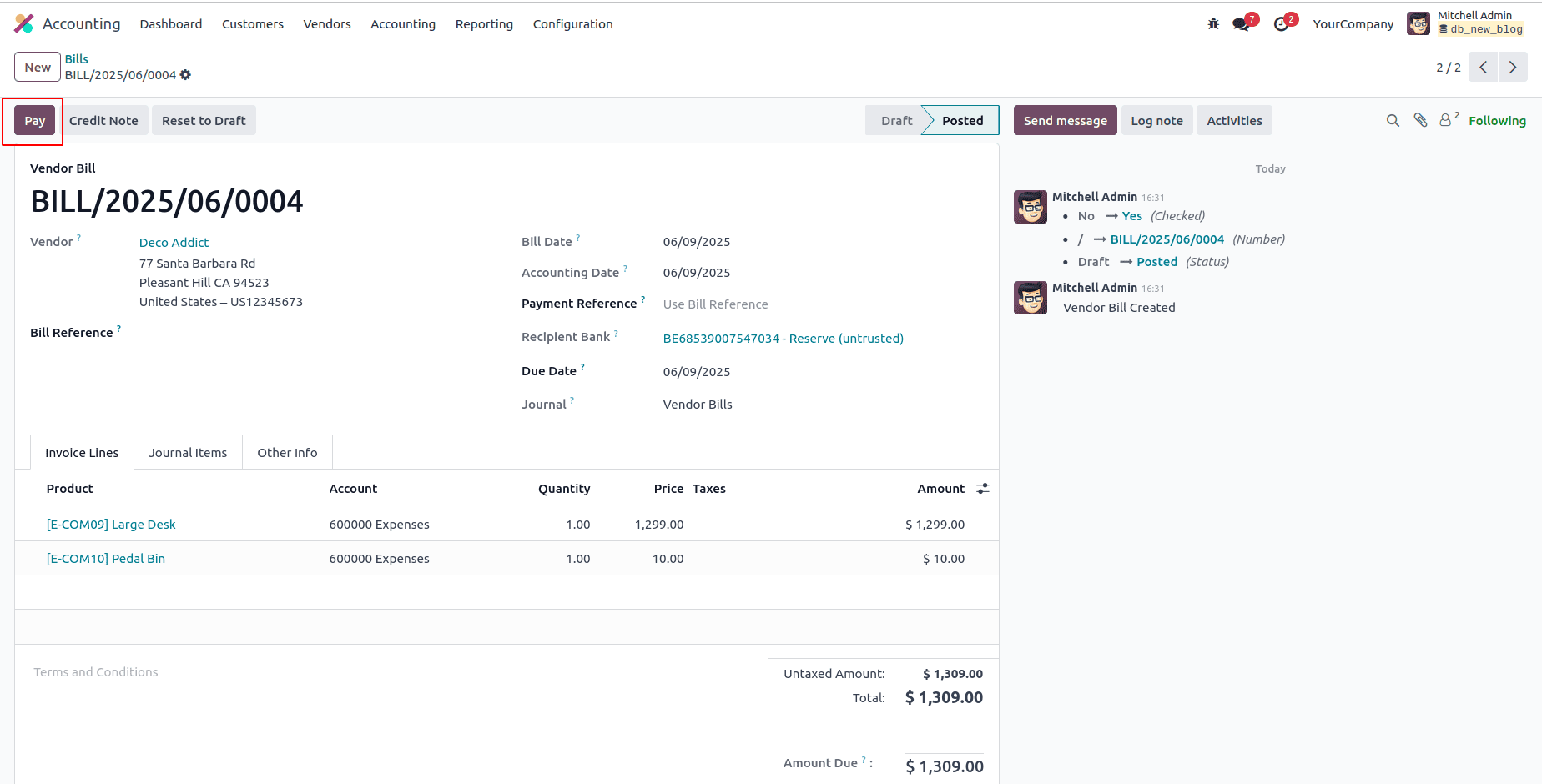The height and width of the screenshot is (784, 1542).
Task: Click Mitchell Admin avatar on status change message
Action: tap(1031, 207)
